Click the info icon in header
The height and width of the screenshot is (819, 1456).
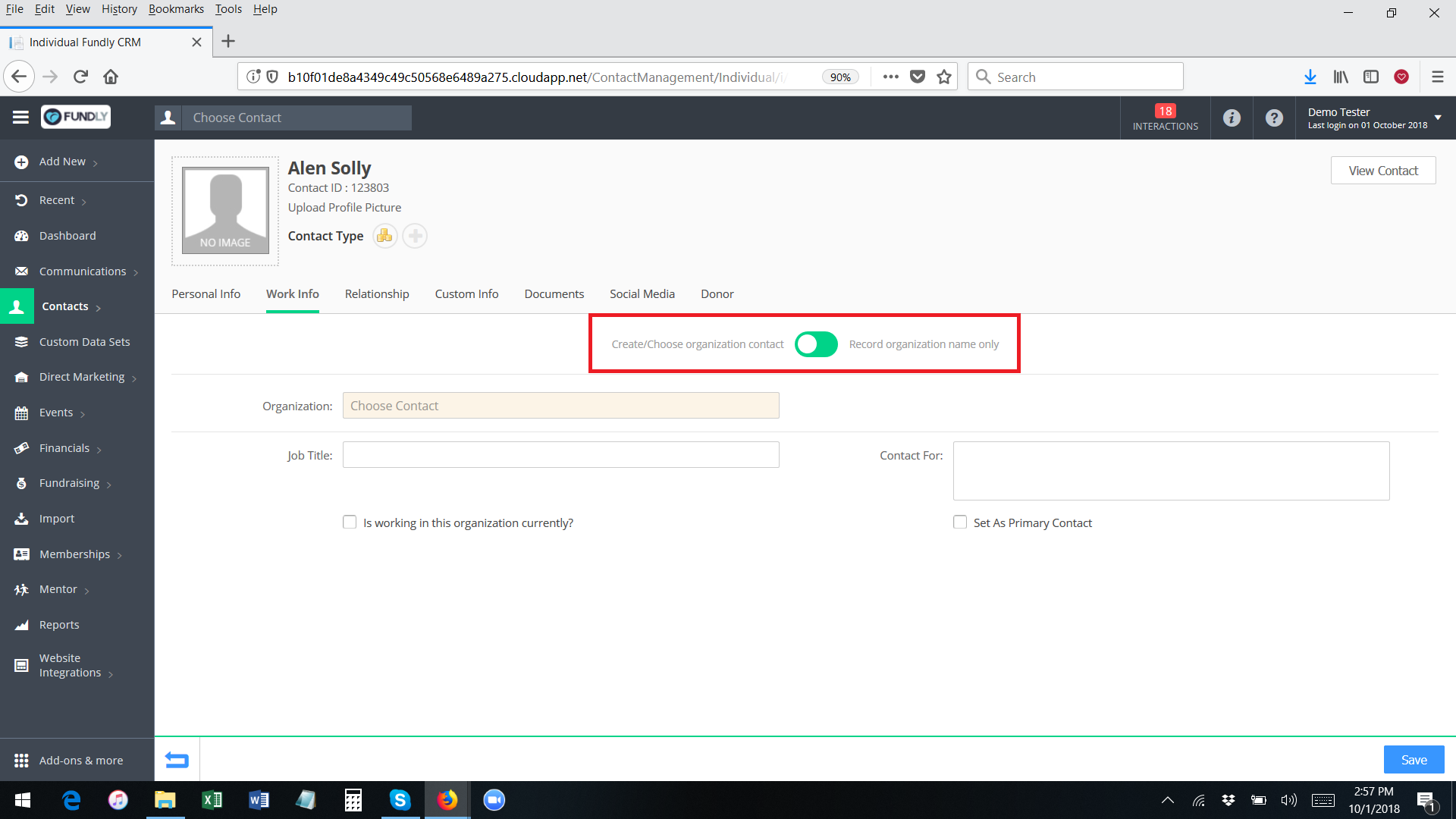click(1232, 118)
